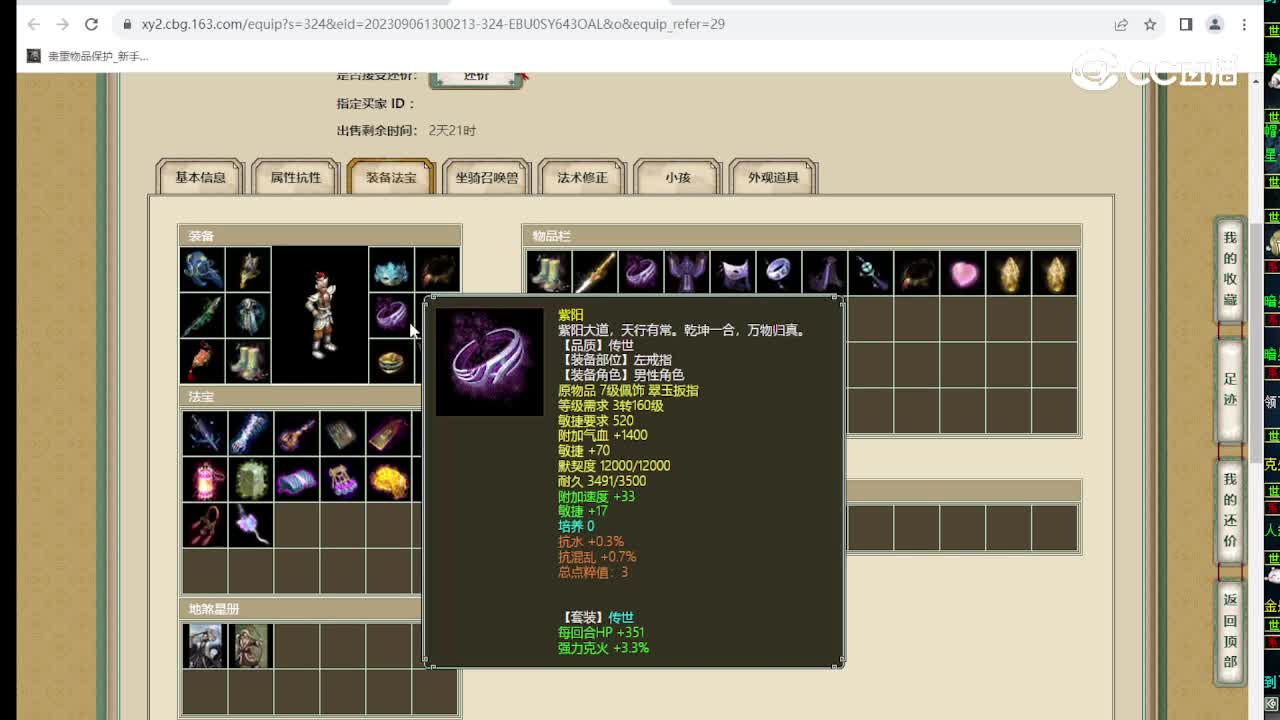Select the red flag magic treasure
The height and width of the screenshot is (720, 1280).
coord(389,433)
